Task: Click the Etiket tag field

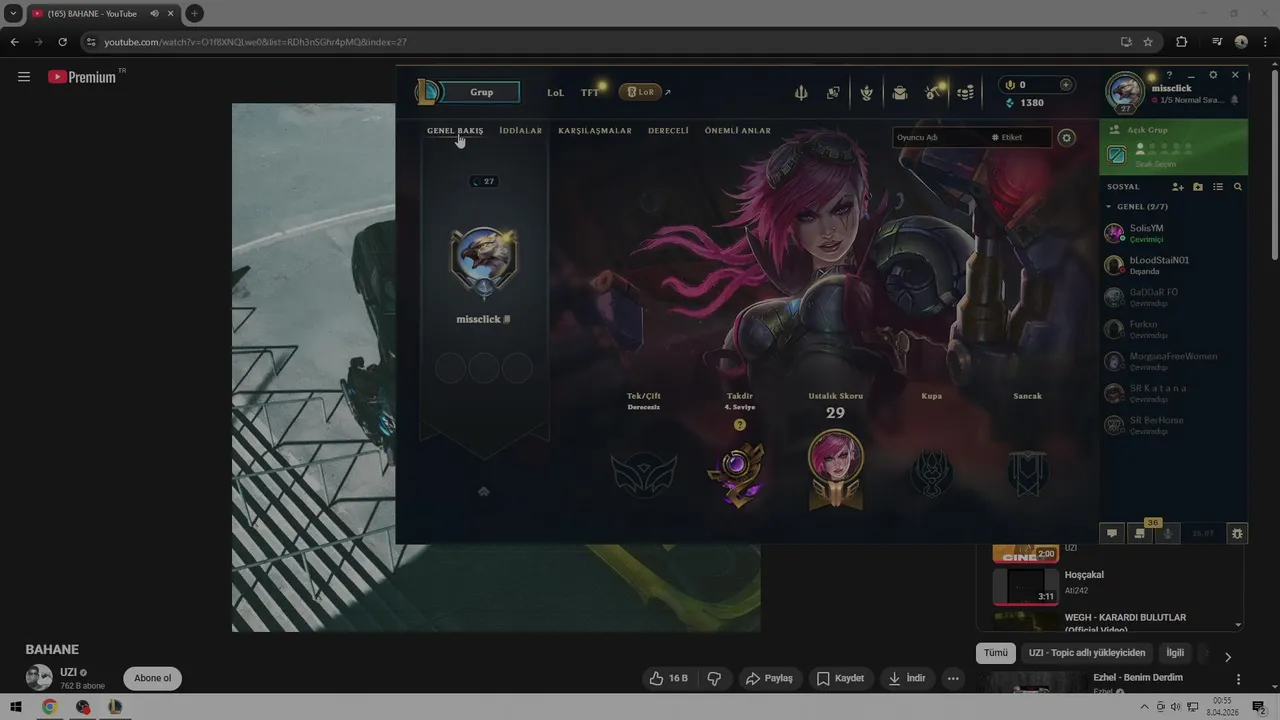Action: pyautogui.click(x=1018, y=137)
